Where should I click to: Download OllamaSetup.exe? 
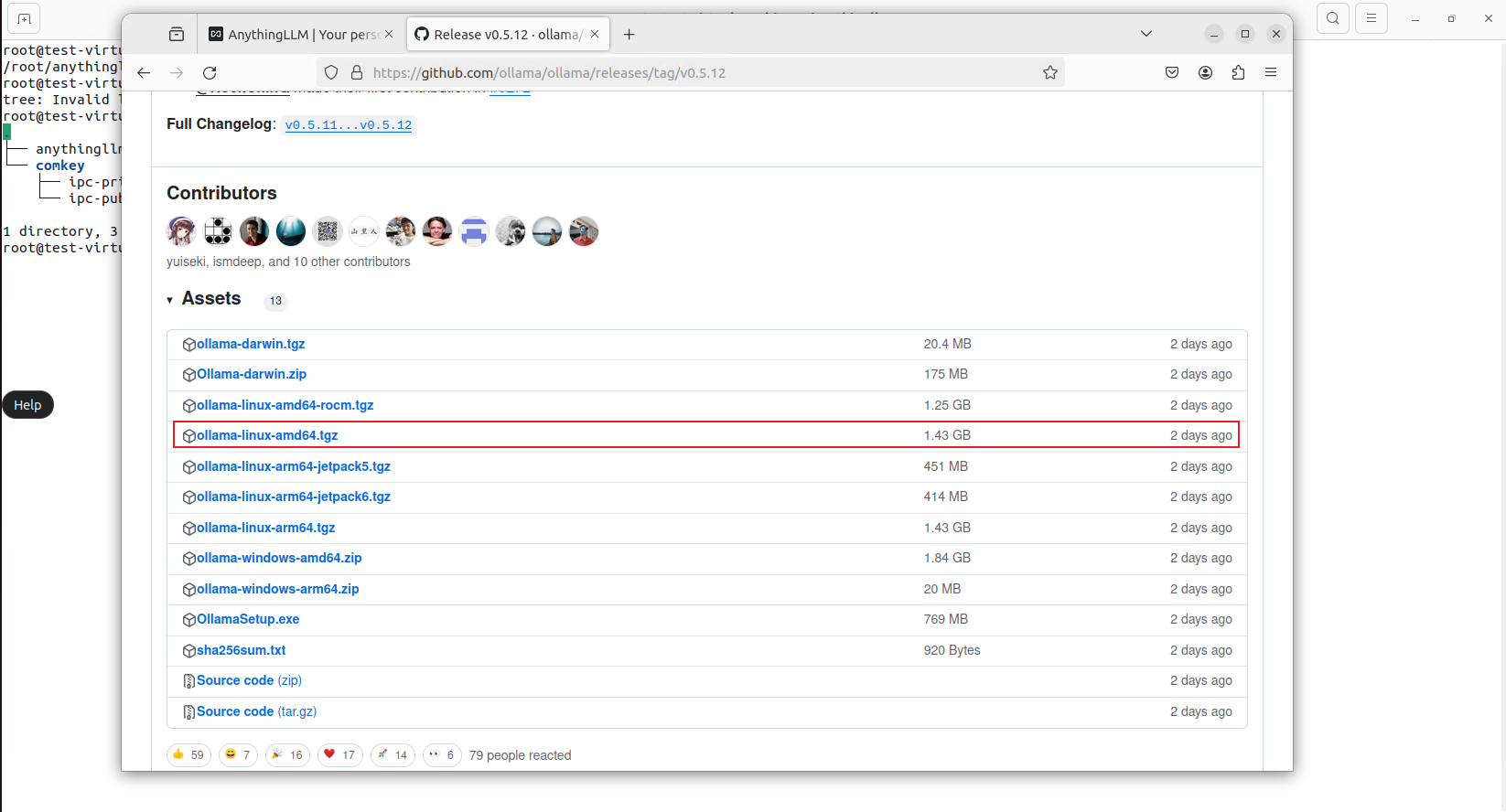click(x=248, y=619)
